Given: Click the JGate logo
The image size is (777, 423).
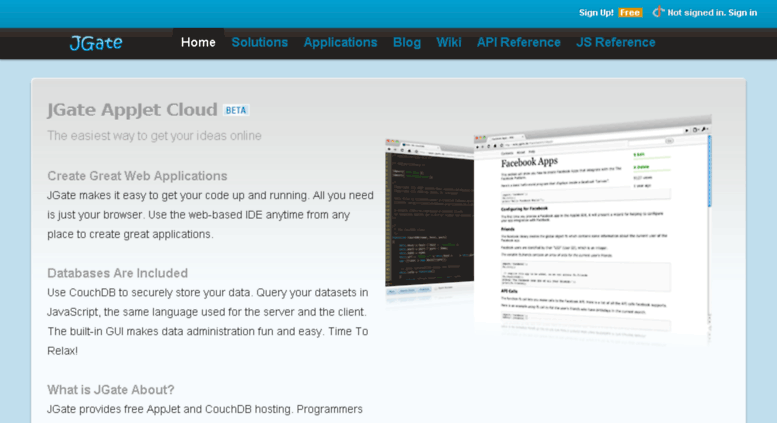Looking at the screenshot, I should (96, 43).
